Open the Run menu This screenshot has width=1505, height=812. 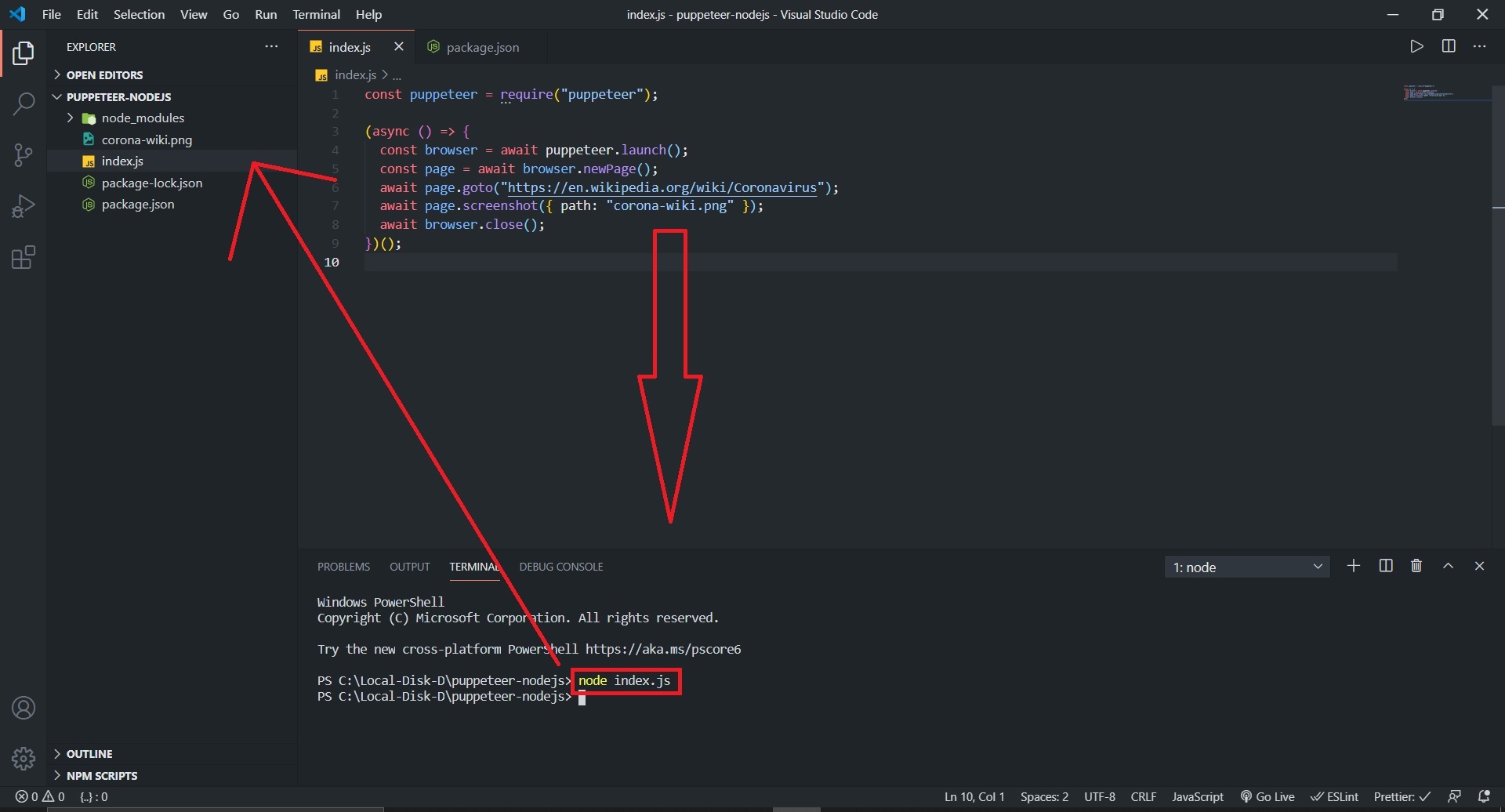[266, 14]
